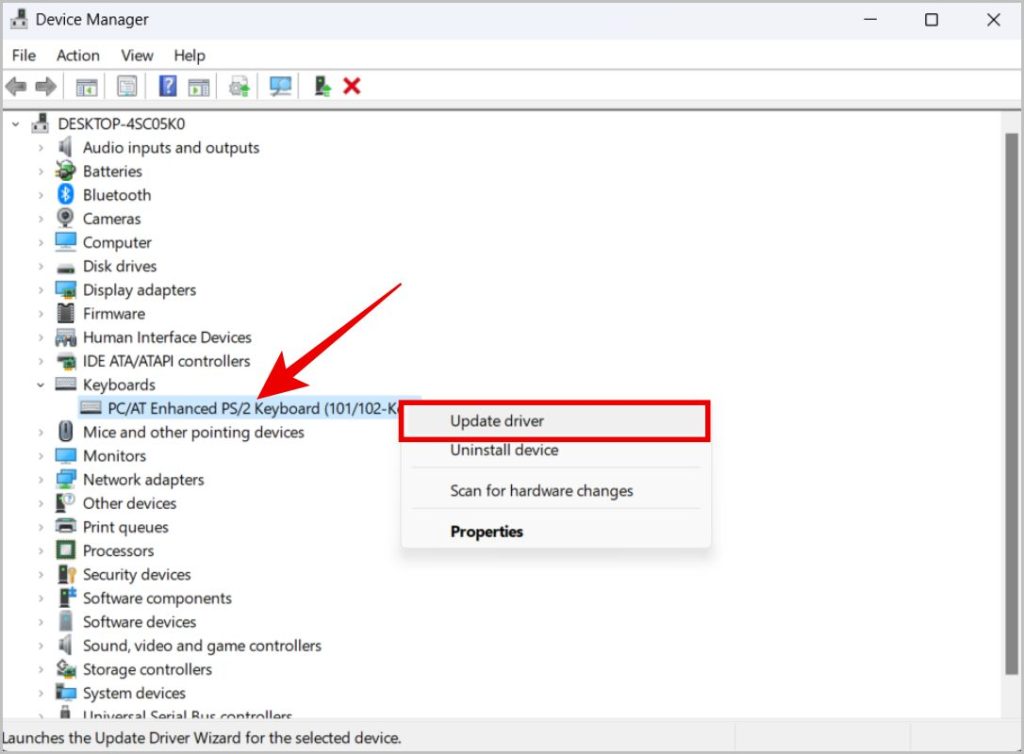Click the printer-style update driver toolbar icon
The width and height of the screenshot is (1024, 754).
239,86
